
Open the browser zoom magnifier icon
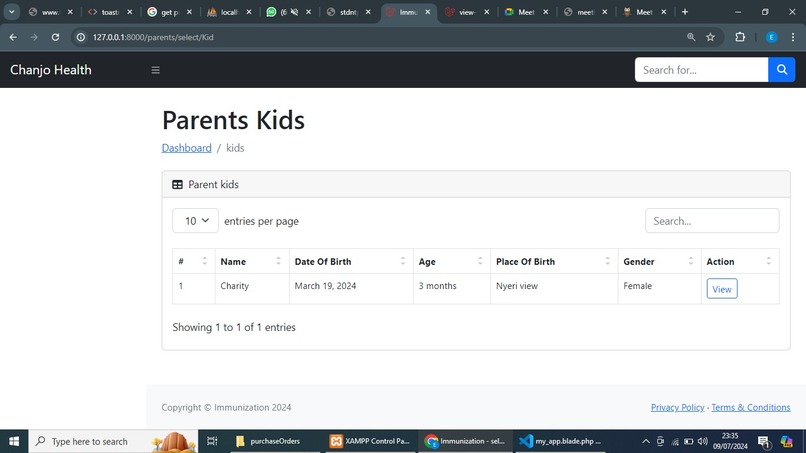[x=691, y=37]
